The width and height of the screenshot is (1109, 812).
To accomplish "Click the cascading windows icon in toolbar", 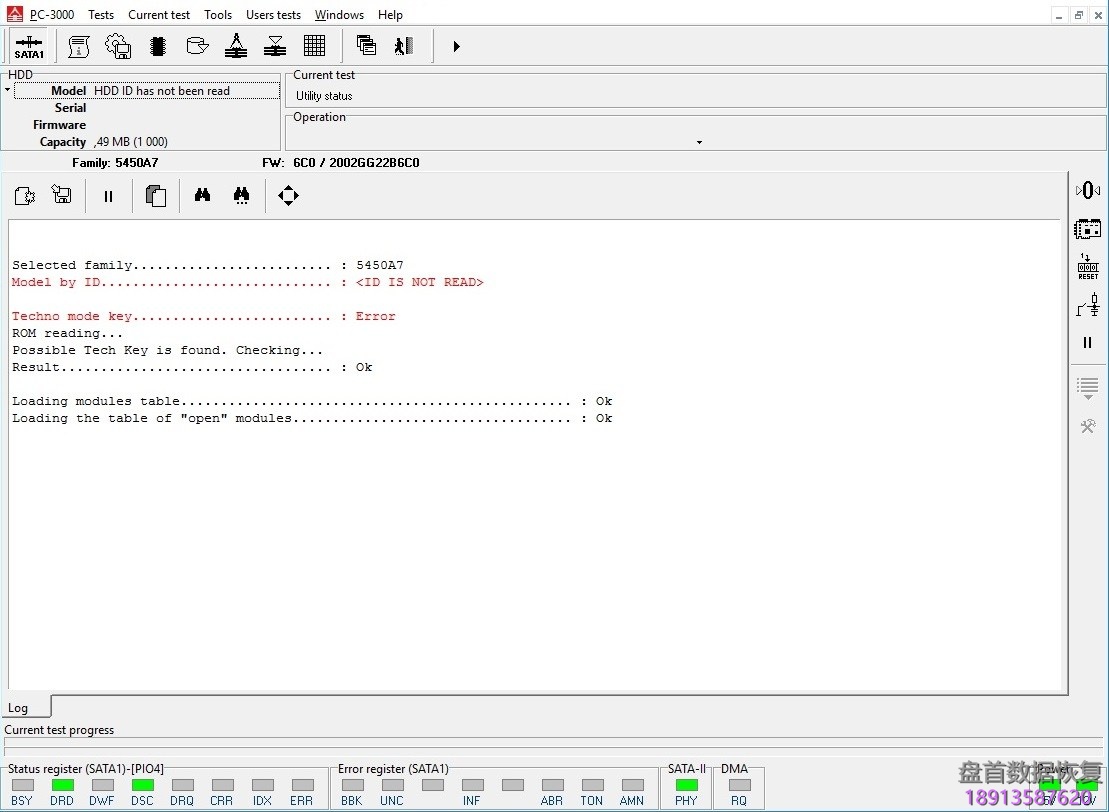I will pos(366,46).
